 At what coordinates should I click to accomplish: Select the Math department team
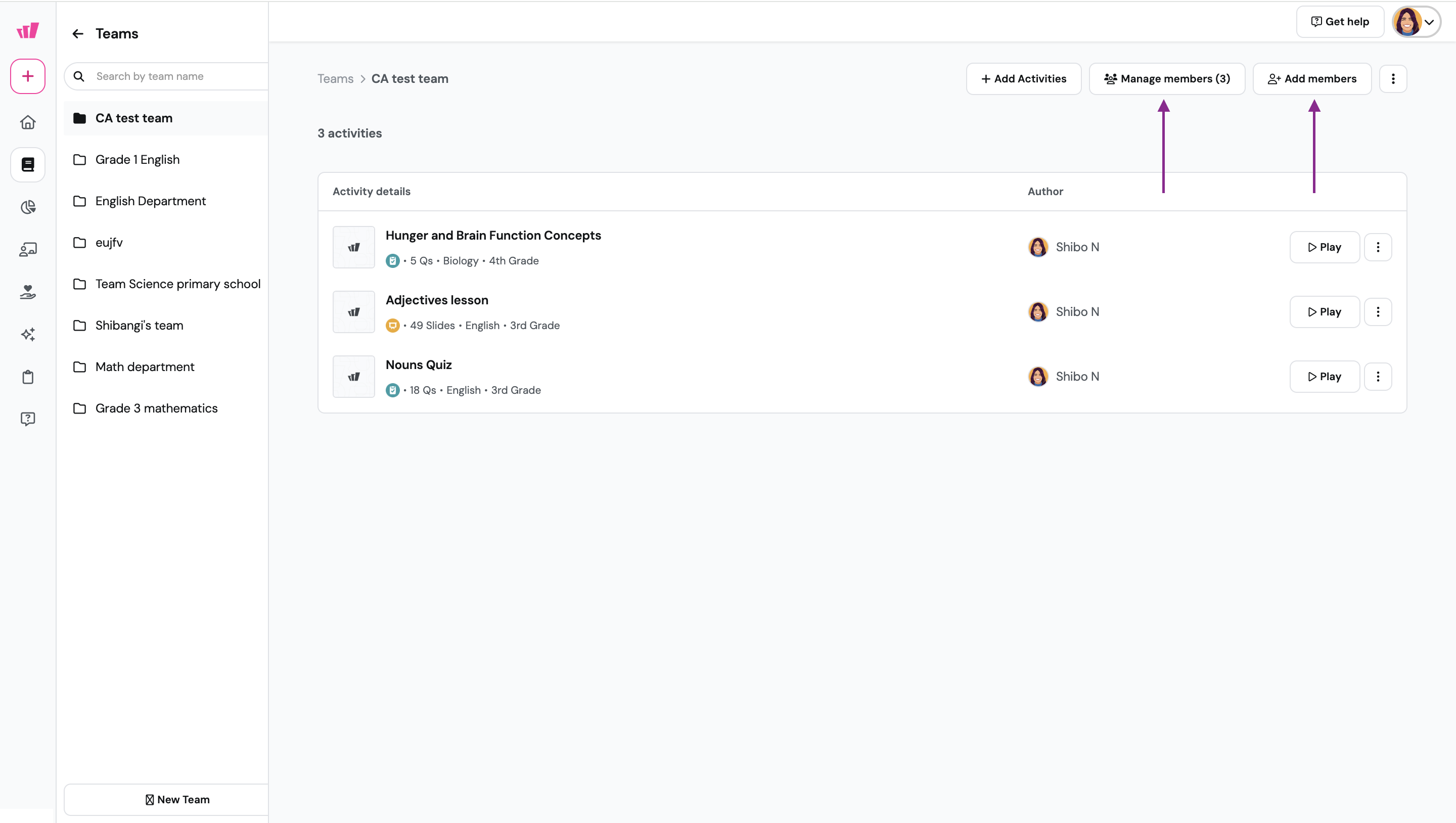tap(145, 367)
